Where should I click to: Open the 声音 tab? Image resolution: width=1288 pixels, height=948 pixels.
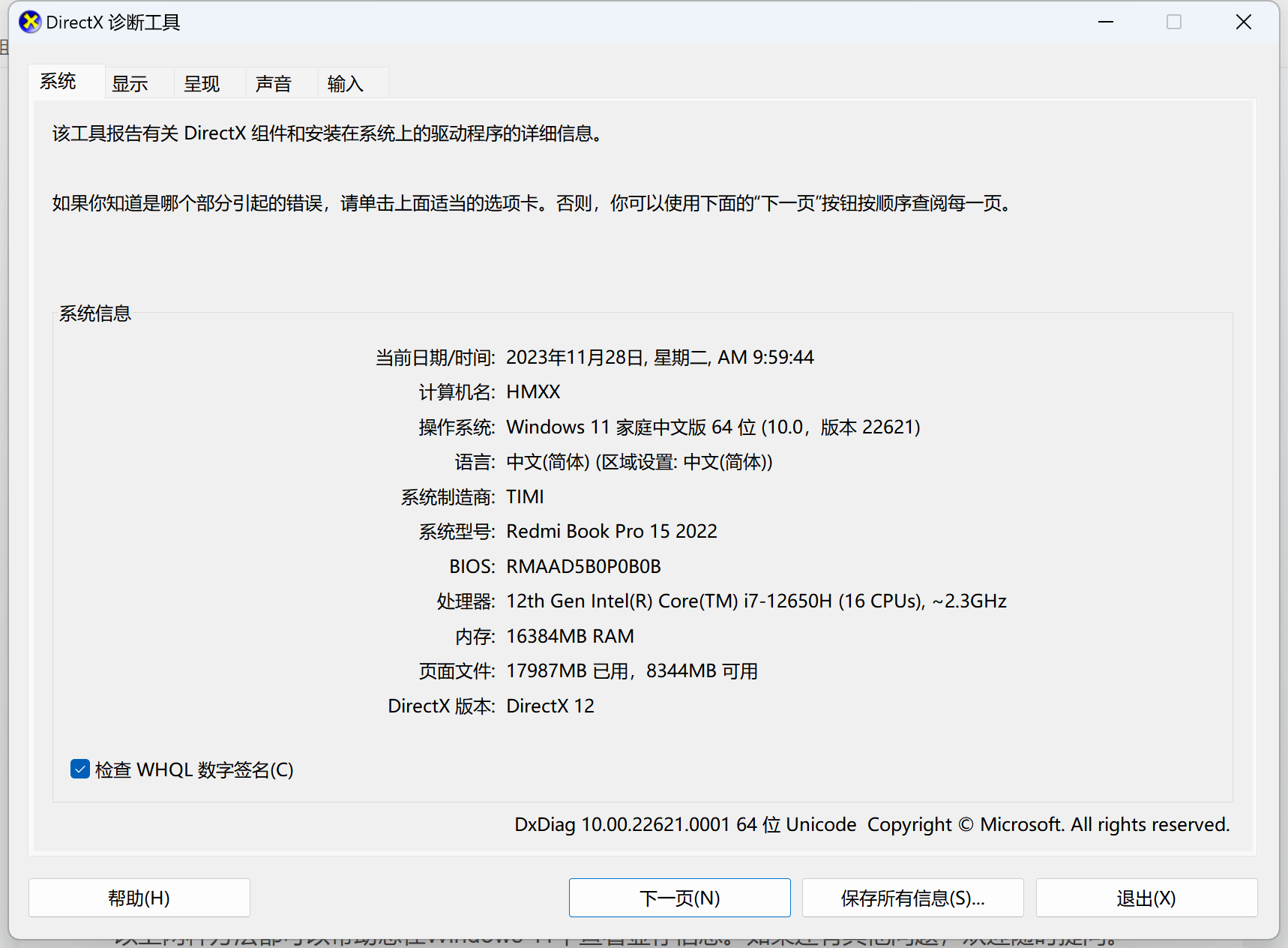(281, 83)
